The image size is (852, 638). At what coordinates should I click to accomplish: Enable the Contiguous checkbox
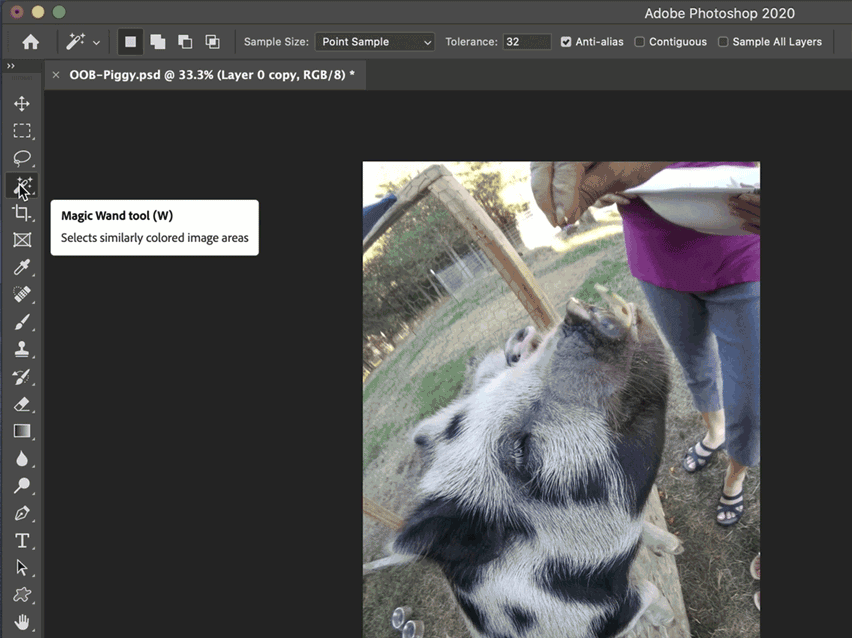click(640, 42)
